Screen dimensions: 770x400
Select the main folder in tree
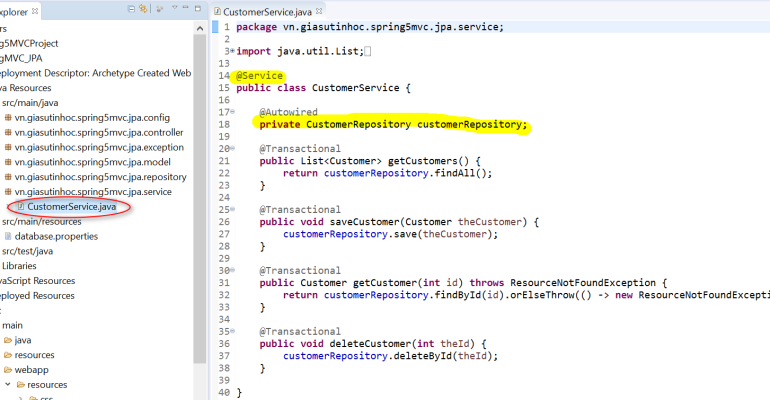click(12, 325)
